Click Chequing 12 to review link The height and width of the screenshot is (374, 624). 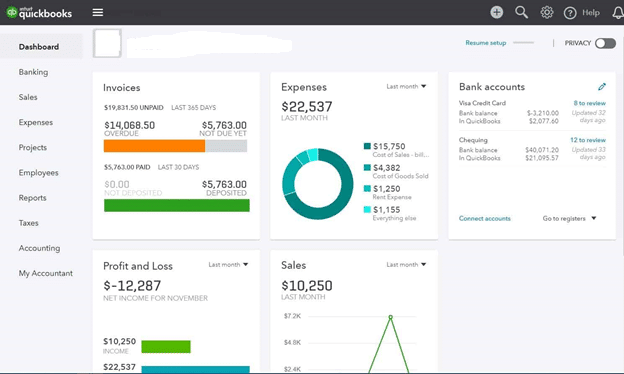(x=588, y=140)
